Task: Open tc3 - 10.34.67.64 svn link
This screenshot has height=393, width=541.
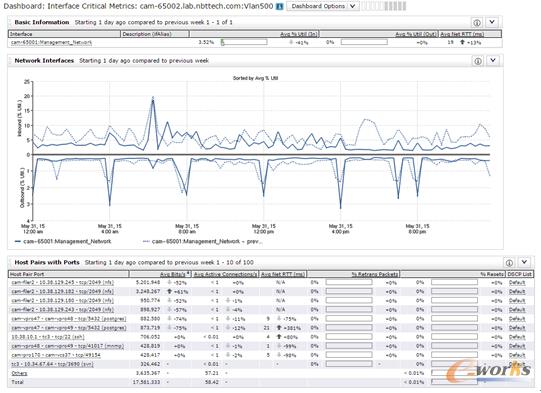Action: (x=52, y=364)
